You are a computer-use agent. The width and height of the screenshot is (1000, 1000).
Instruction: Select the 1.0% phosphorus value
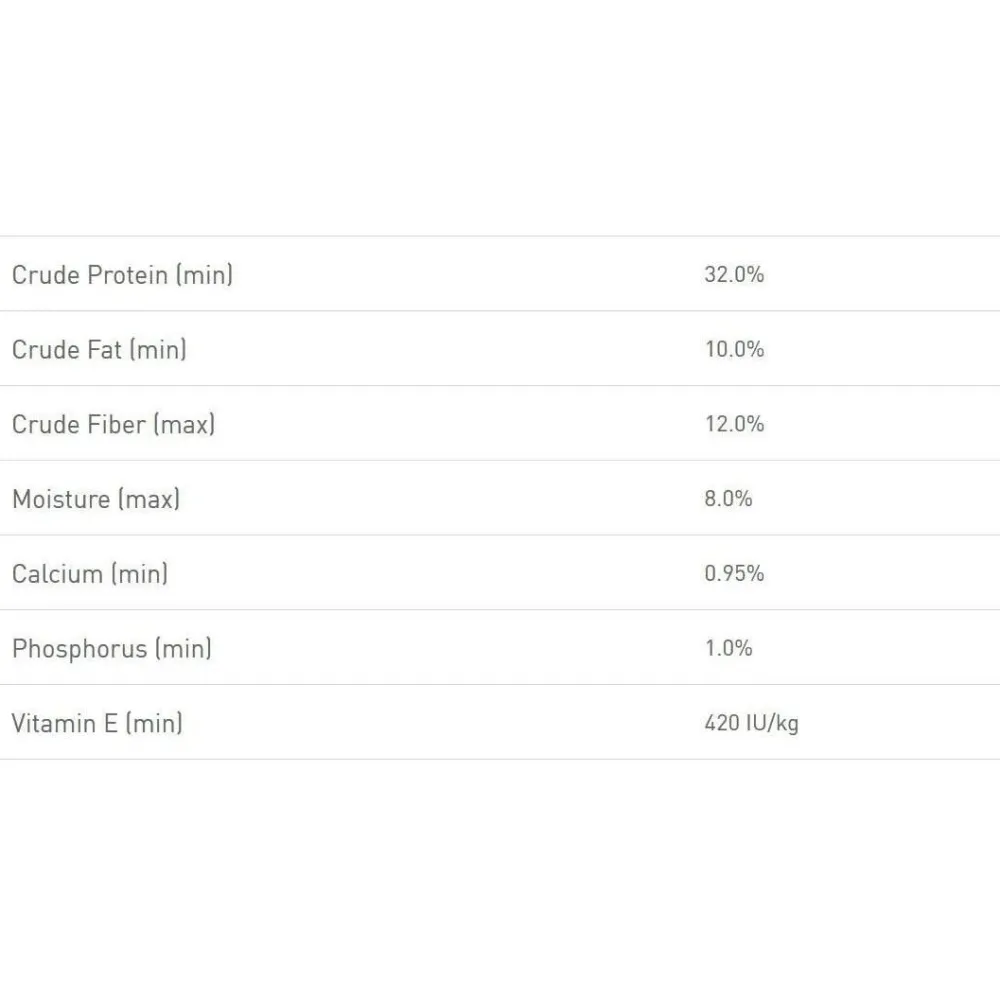coord(728,648)
